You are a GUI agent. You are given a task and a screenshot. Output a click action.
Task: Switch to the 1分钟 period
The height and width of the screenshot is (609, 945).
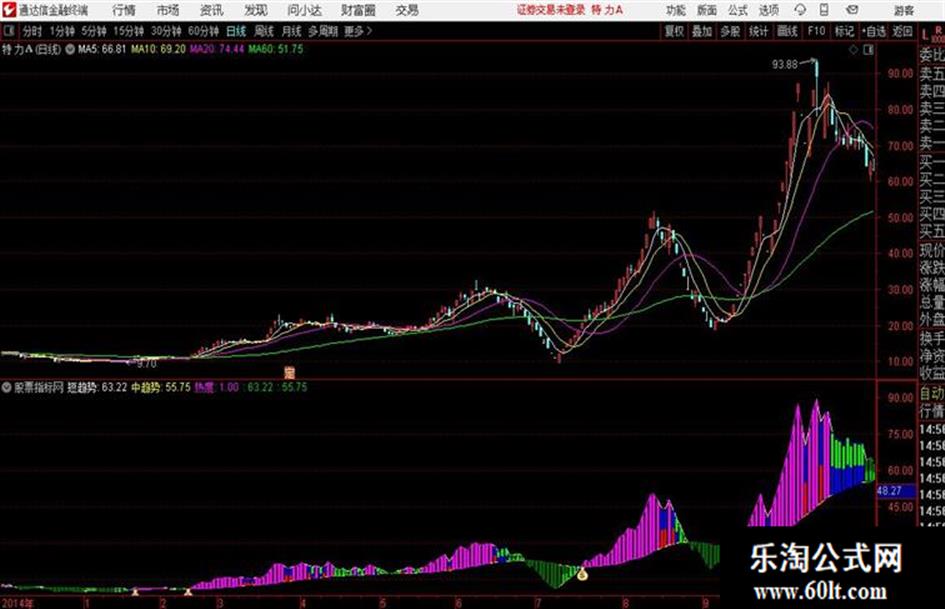coord(62,31)
